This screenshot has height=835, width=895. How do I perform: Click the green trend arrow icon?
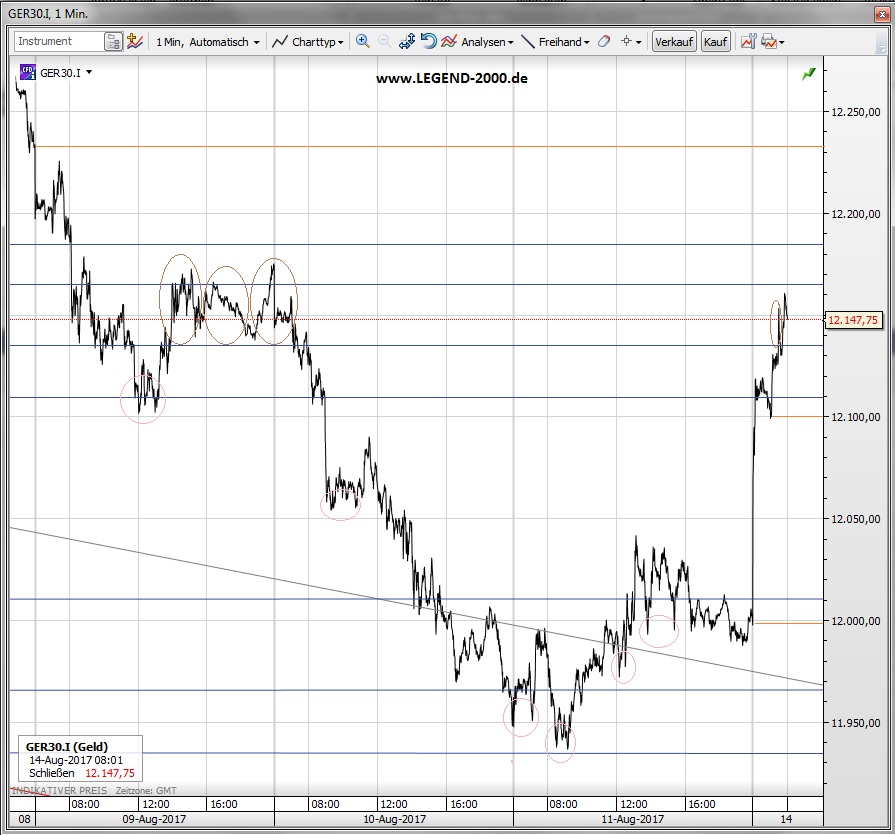pos(809,74)
